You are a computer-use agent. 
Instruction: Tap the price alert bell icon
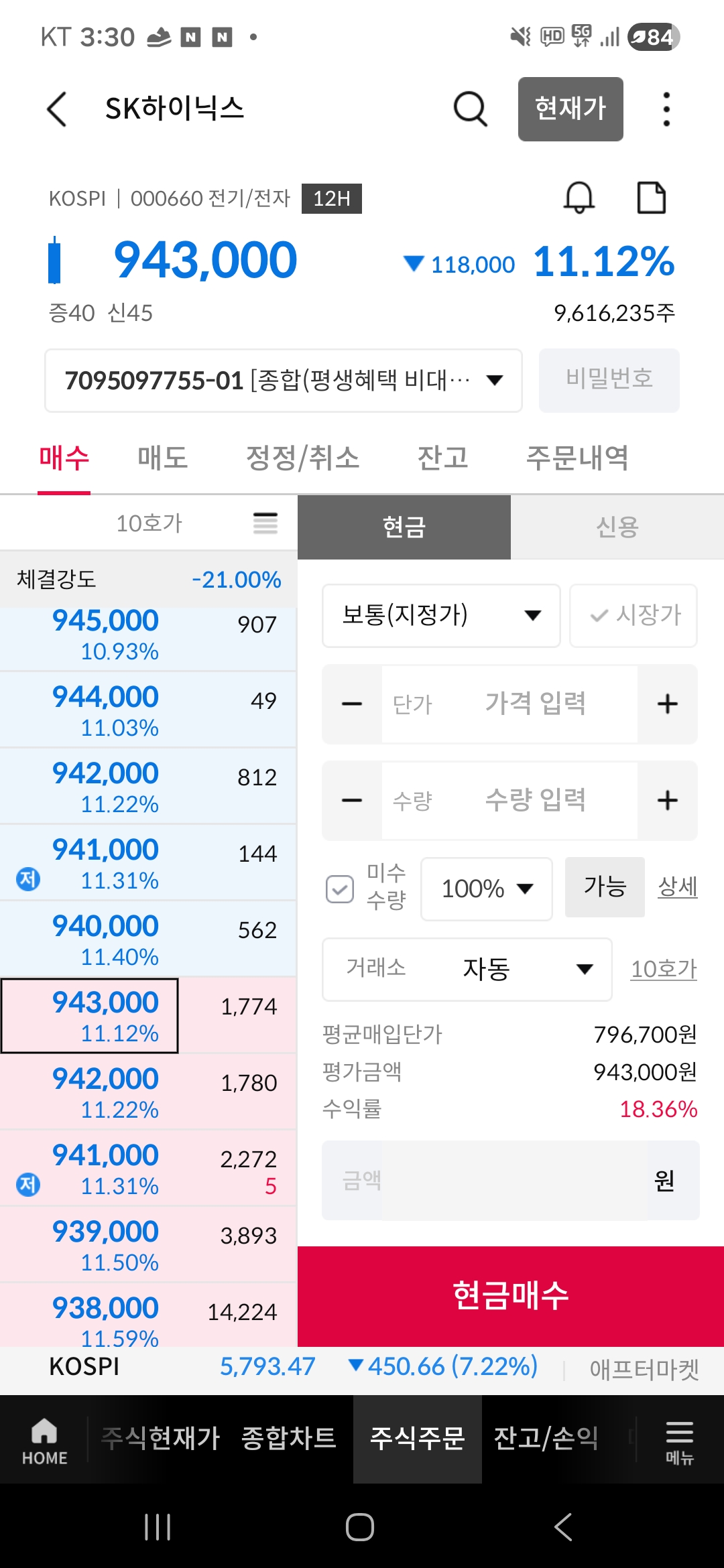(579, 198)
